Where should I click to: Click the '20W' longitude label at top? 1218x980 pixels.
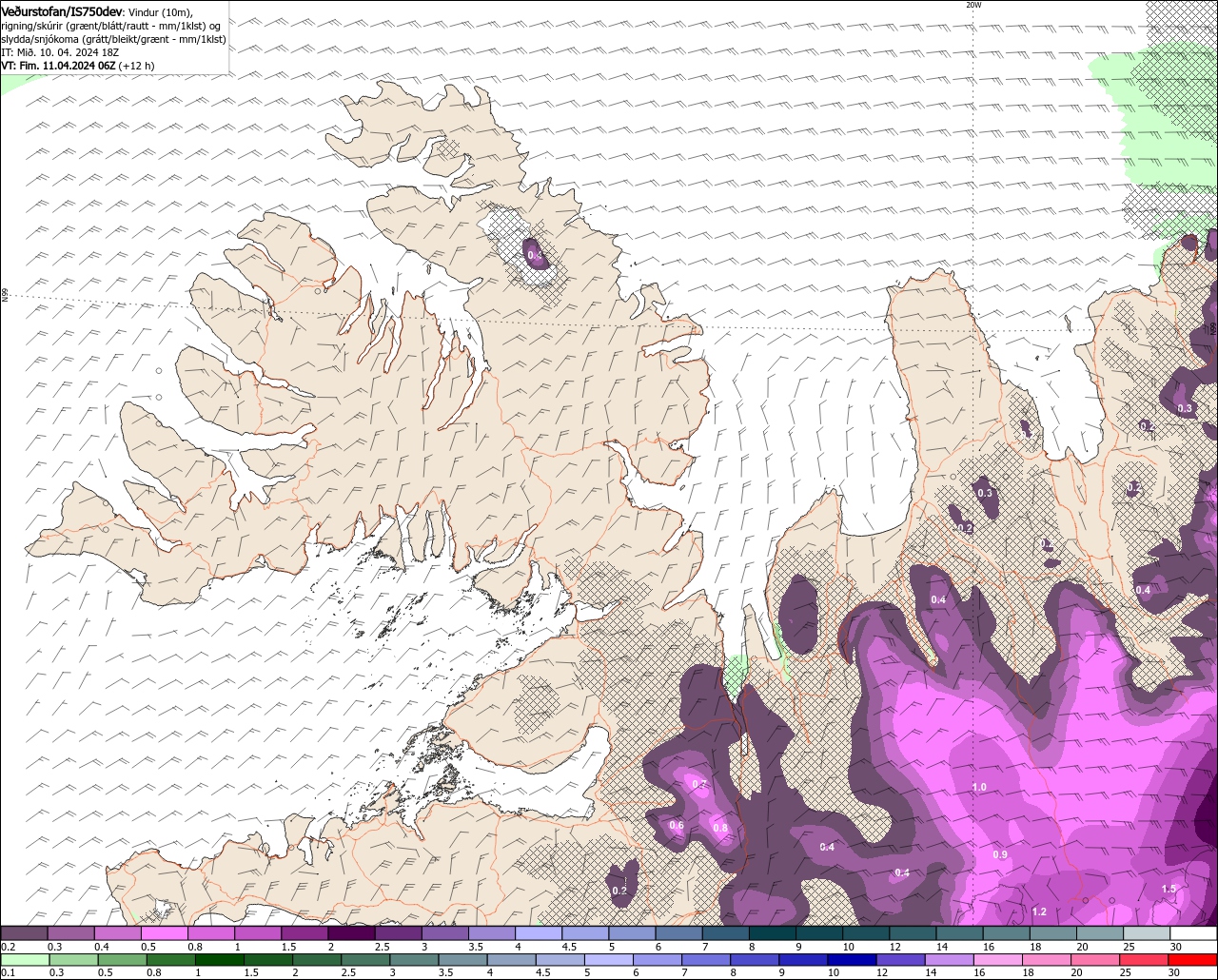pyautogui.click(x=972, y=5)
